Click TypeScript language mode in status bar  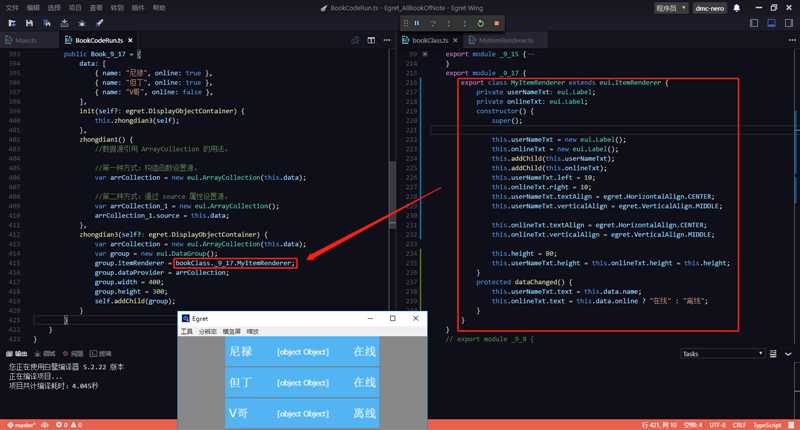click(x=767, y=425)
